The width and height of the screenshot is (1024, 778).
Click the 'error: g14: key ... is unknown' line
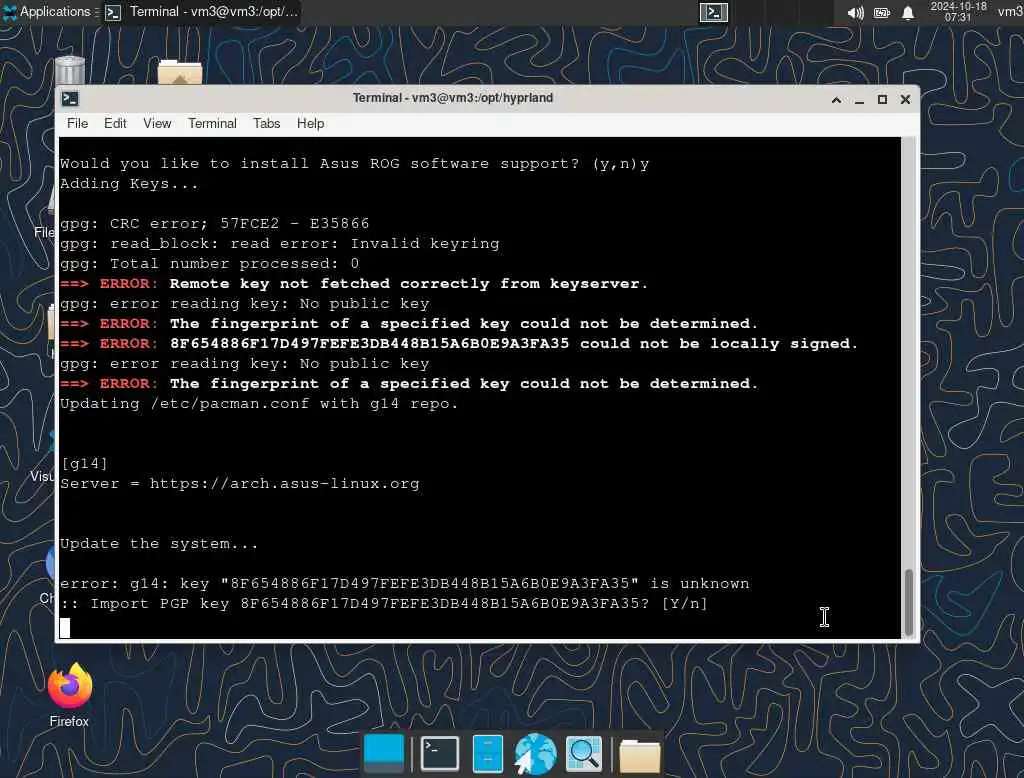coord(404,583)
